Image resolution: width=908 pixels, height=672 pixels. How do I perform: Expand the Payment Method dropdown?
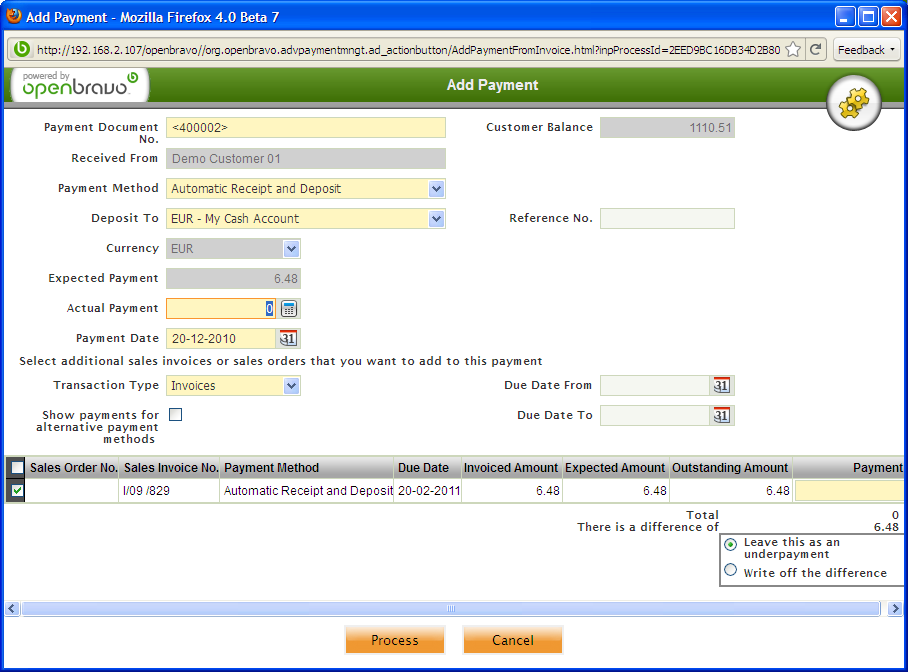[435, 189]
